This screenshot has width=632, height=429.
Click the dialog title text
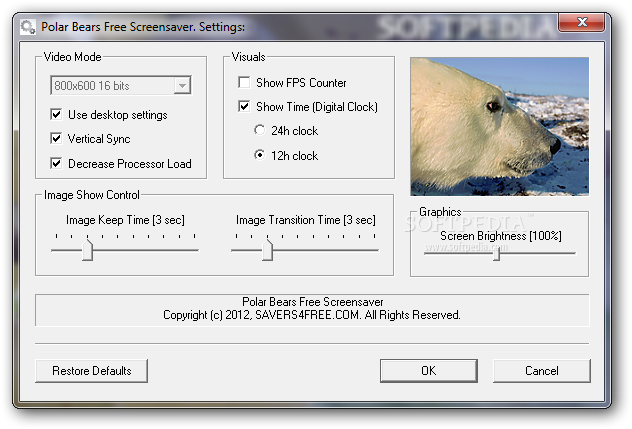[x=143, y=27]
